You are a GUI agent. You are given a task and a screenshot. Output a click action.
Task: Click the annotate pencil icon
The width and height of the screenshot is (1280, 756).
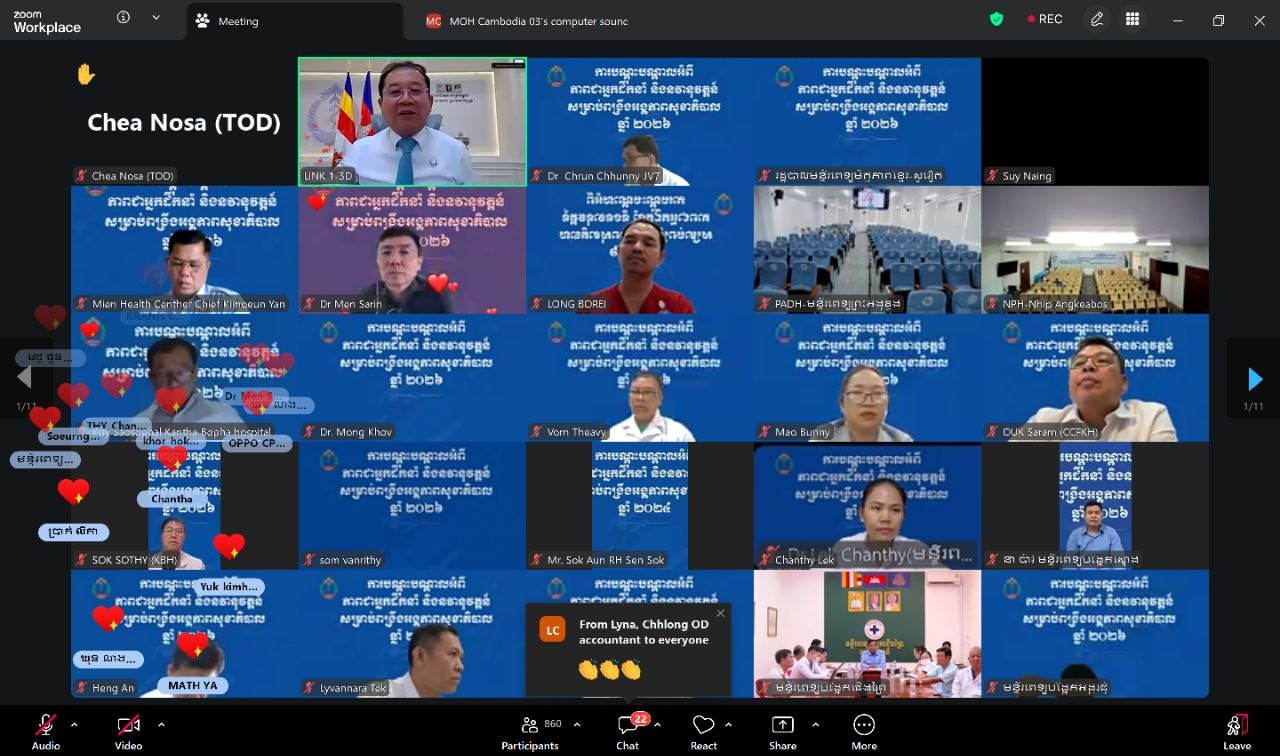(1097, 19)
